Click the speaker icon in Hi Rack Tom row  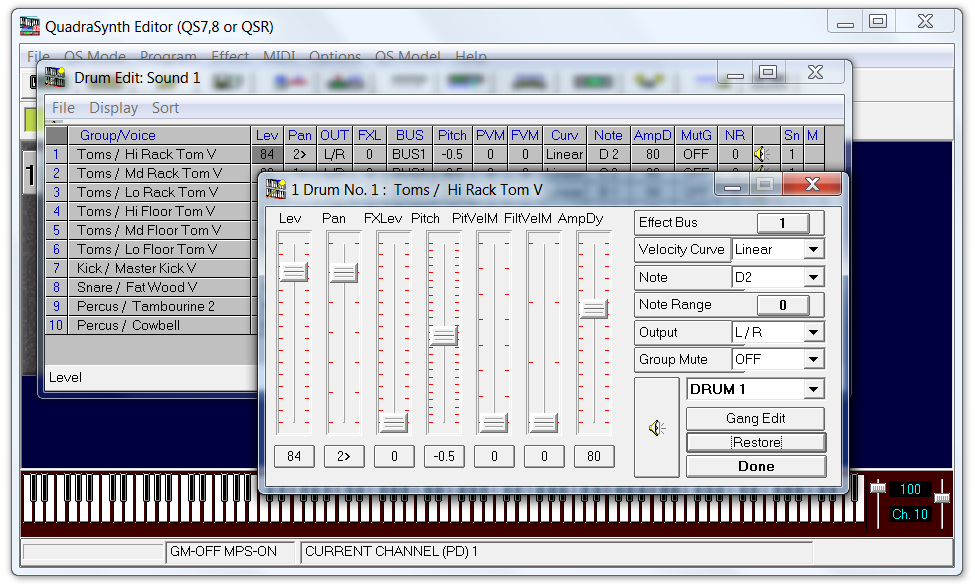pyautogui.click(x=761, y=154)
